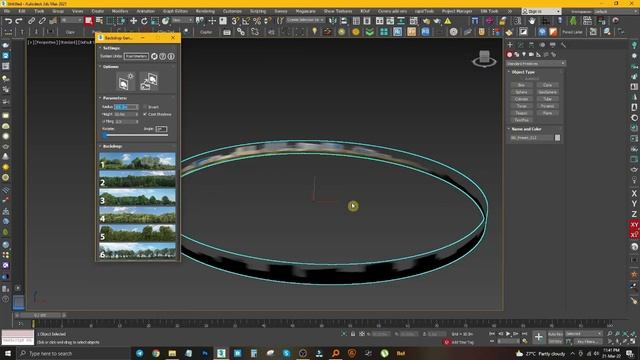The width and height of the screenshot is (640, 360).
Task: Open the Graph Editors menu
Action: pos(175,11)
